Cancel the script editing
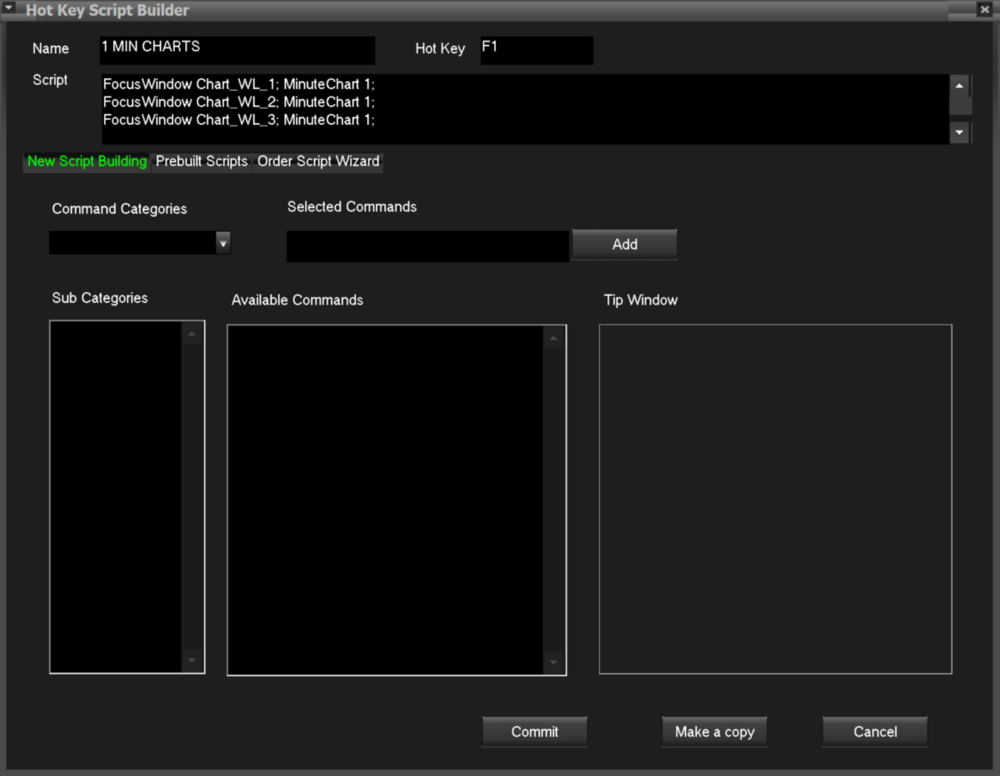1000x776 pixels. click(874, 732)
